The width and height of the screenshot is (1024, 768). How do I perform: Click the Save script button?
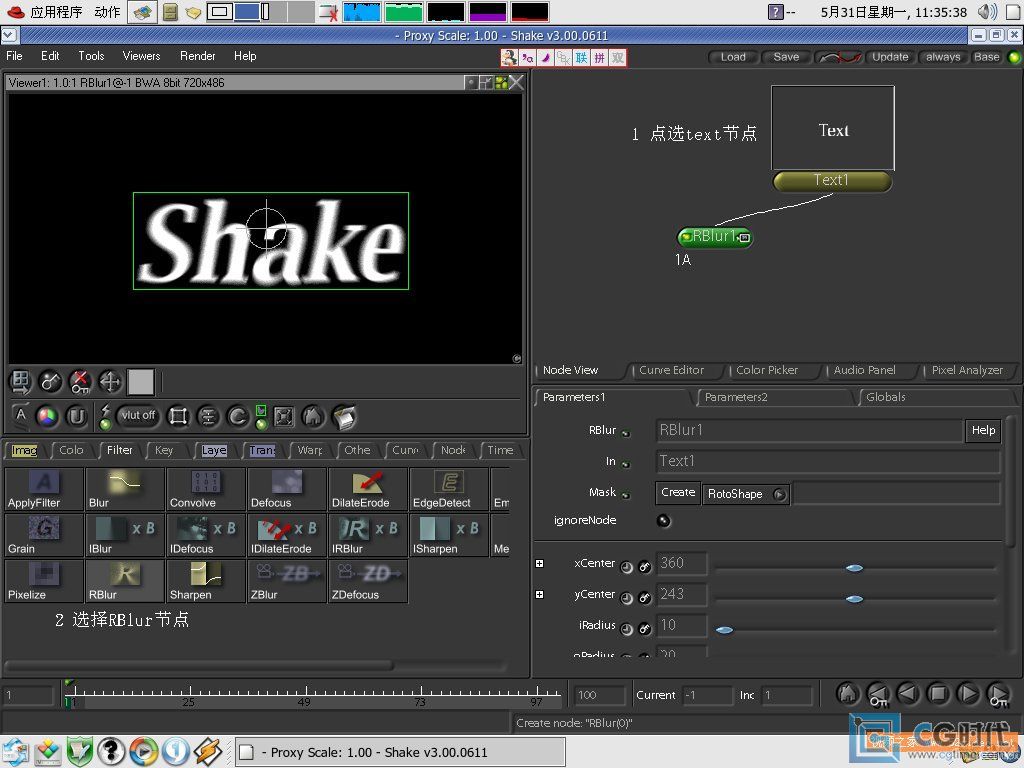(786, 57)
